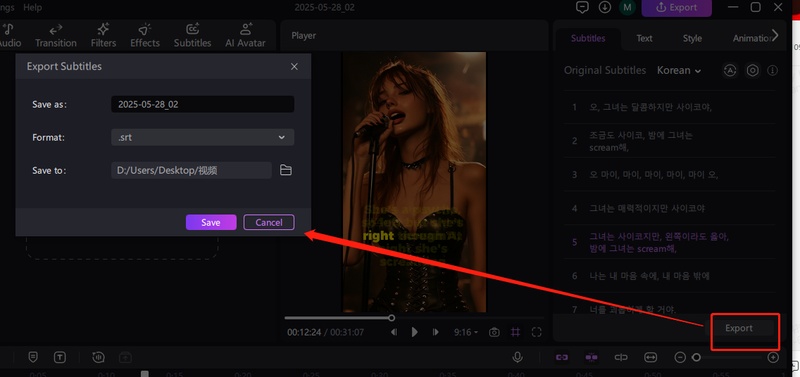
Task: Click the microphone voiceover icon
Action: pyautogui.click(x=517, y=357)
